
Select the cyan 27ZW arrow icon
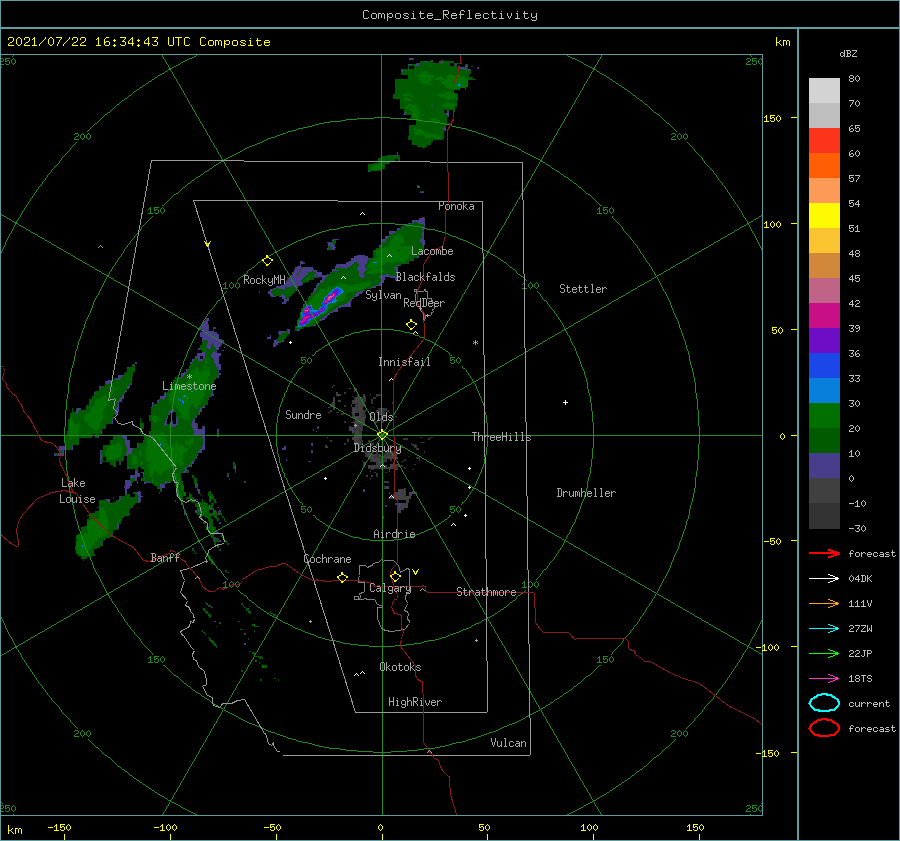(824, 629)
